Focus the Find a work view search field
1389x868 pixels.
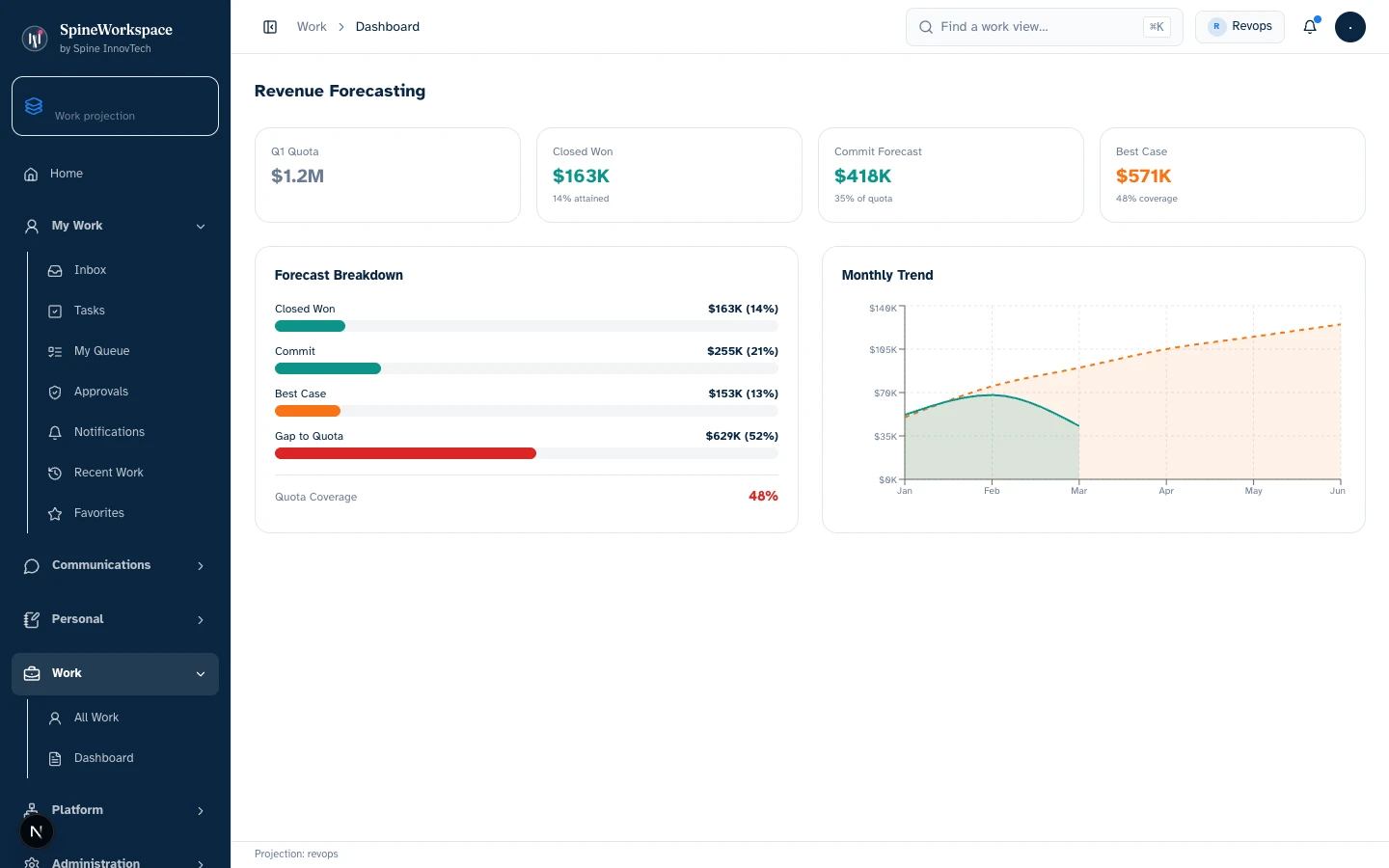(x=1045, y=27)
